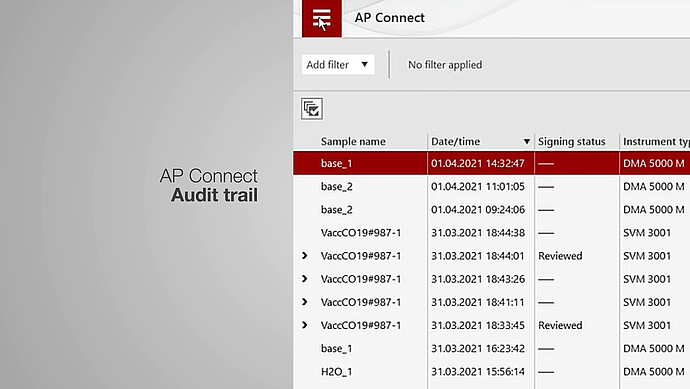Click the select-all checkmarks icon

point(312,109)
